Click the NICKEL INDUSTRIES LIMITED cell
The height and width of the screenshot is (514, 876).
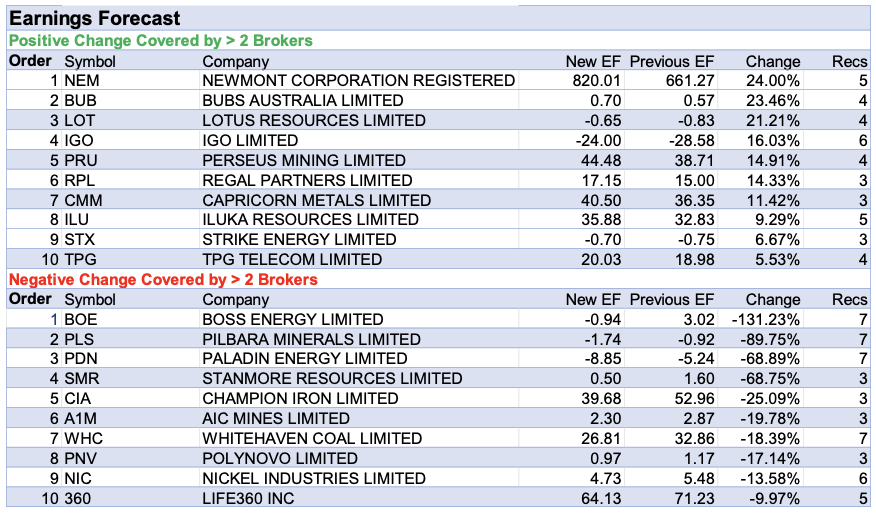click(x=313, y=478)
